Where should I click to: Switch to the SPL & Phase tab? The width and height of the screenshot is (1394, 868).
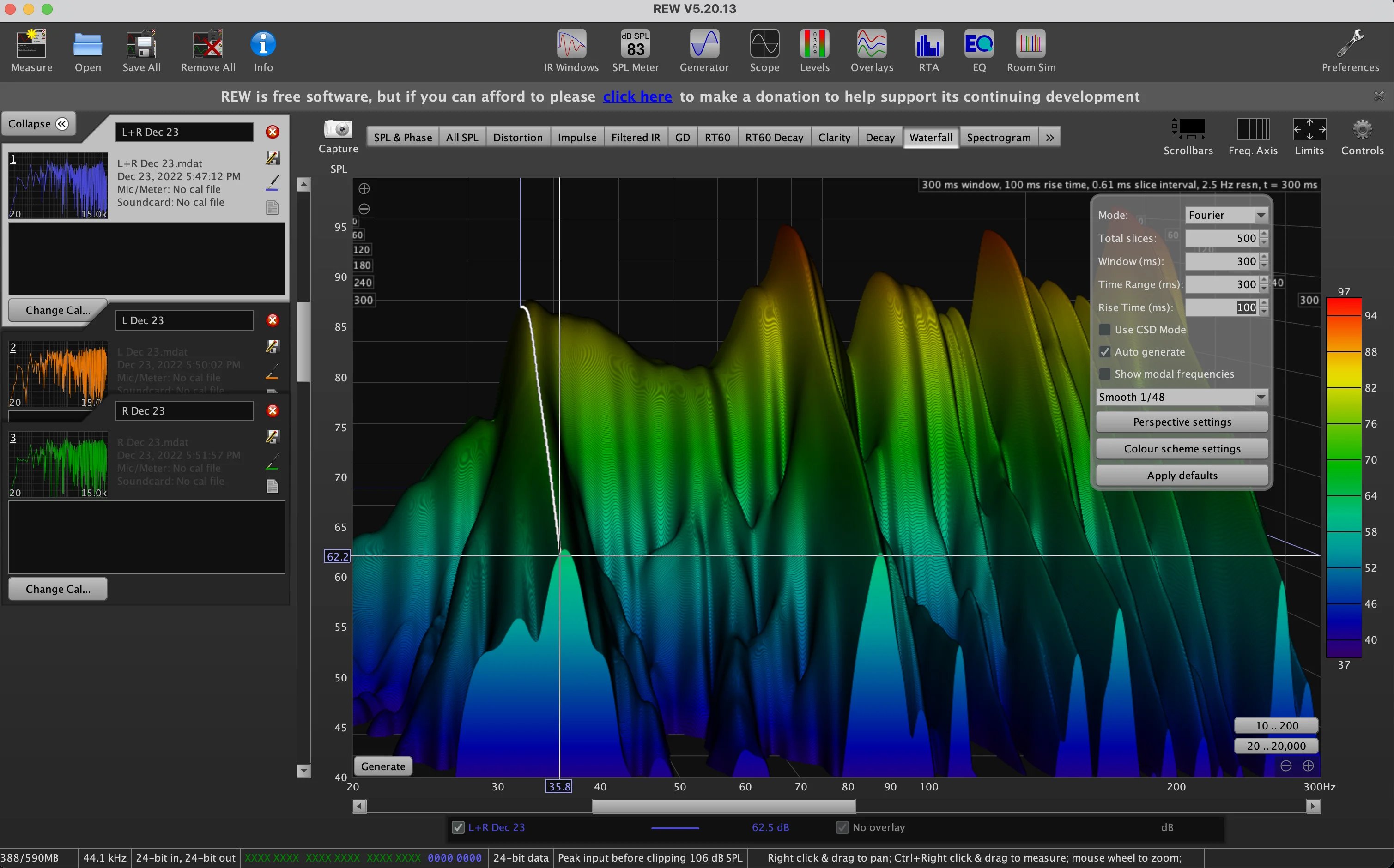[x=402, y=137]
